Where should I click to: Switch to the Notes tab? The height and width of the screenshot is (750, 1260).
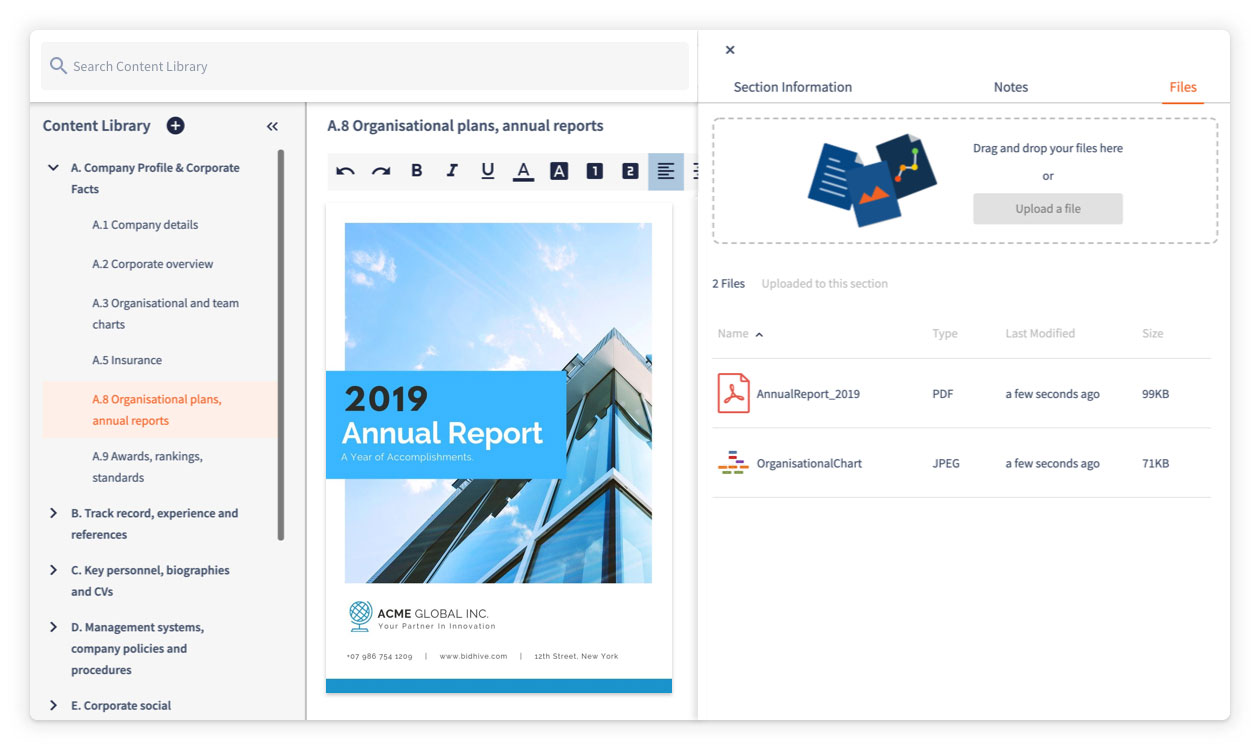pyautogui.click(x=1011, y=87)
